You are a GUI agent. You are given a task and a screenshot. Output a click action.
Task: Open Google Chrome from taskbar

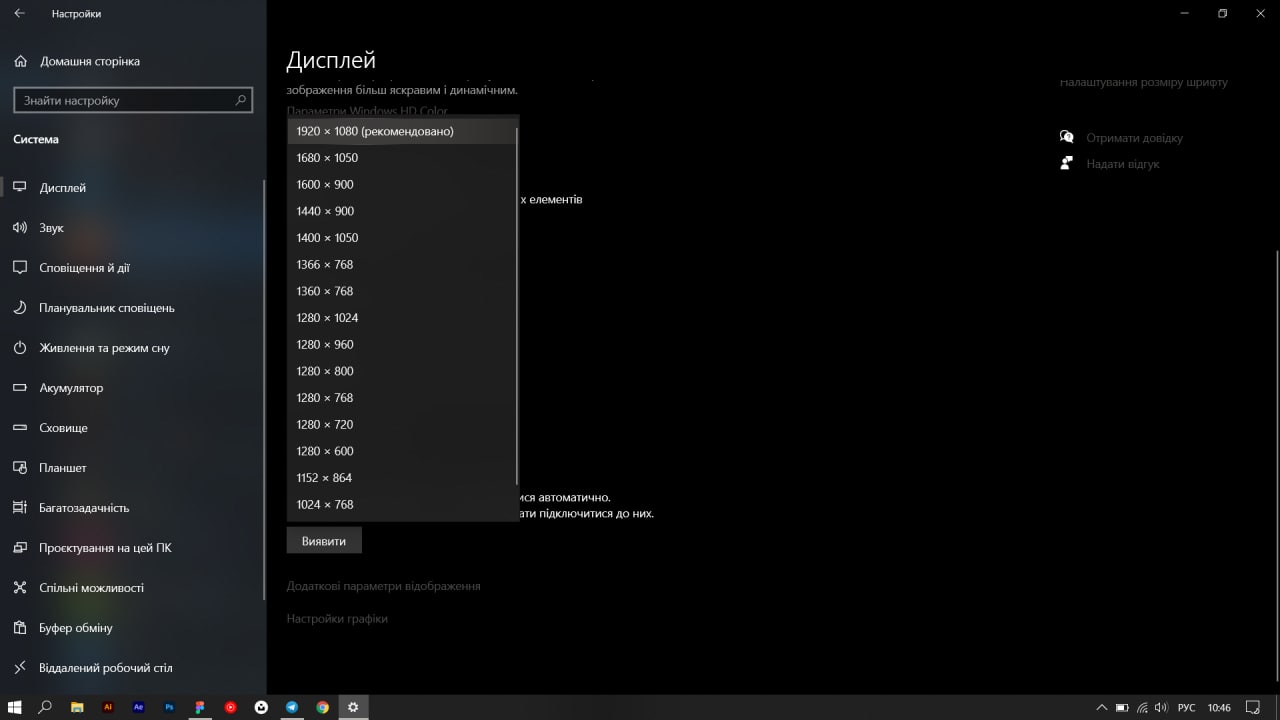coord(323,707)
